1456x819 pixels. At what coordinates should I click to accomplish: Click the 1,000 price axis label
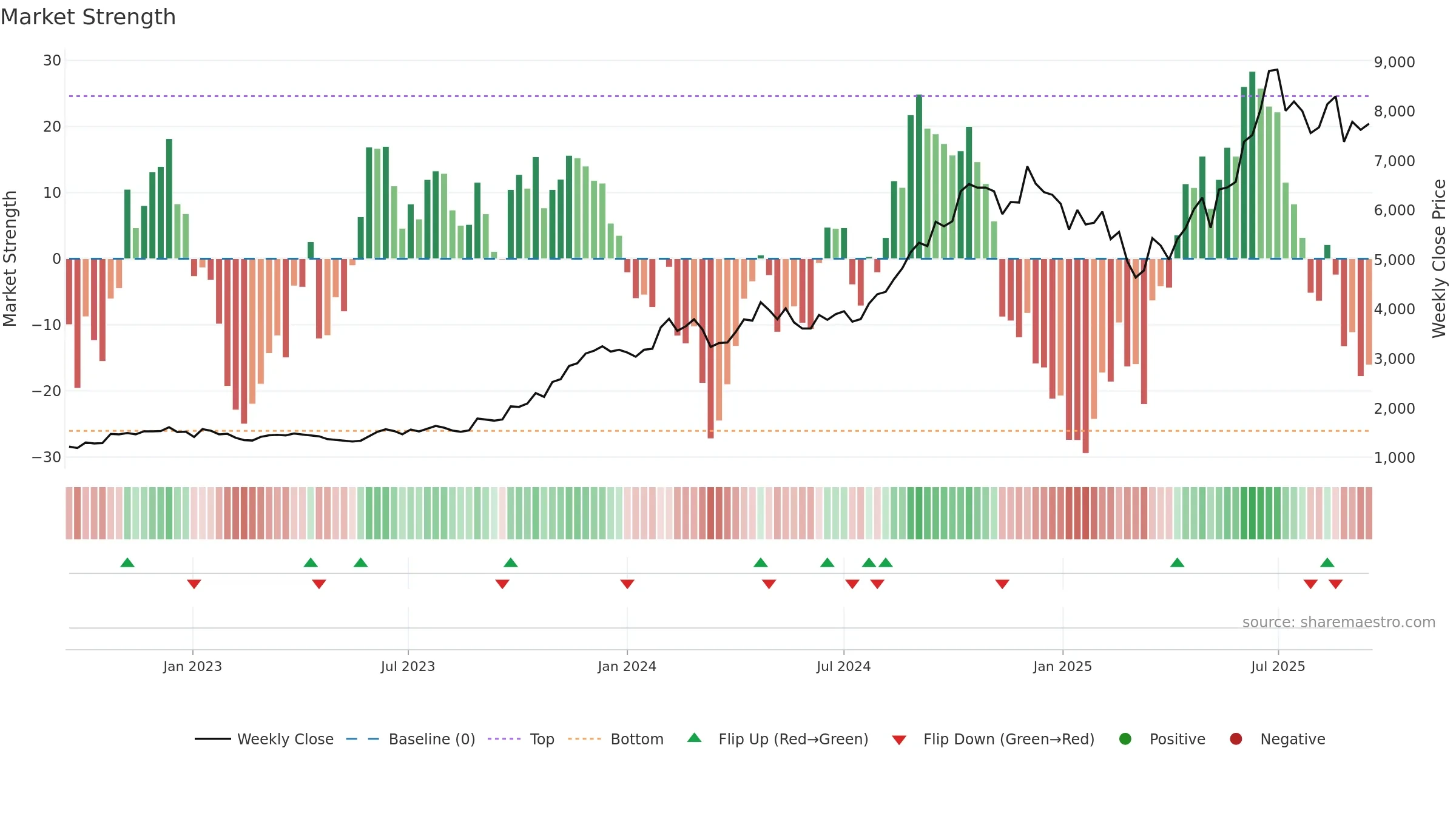coord(1394,457)
